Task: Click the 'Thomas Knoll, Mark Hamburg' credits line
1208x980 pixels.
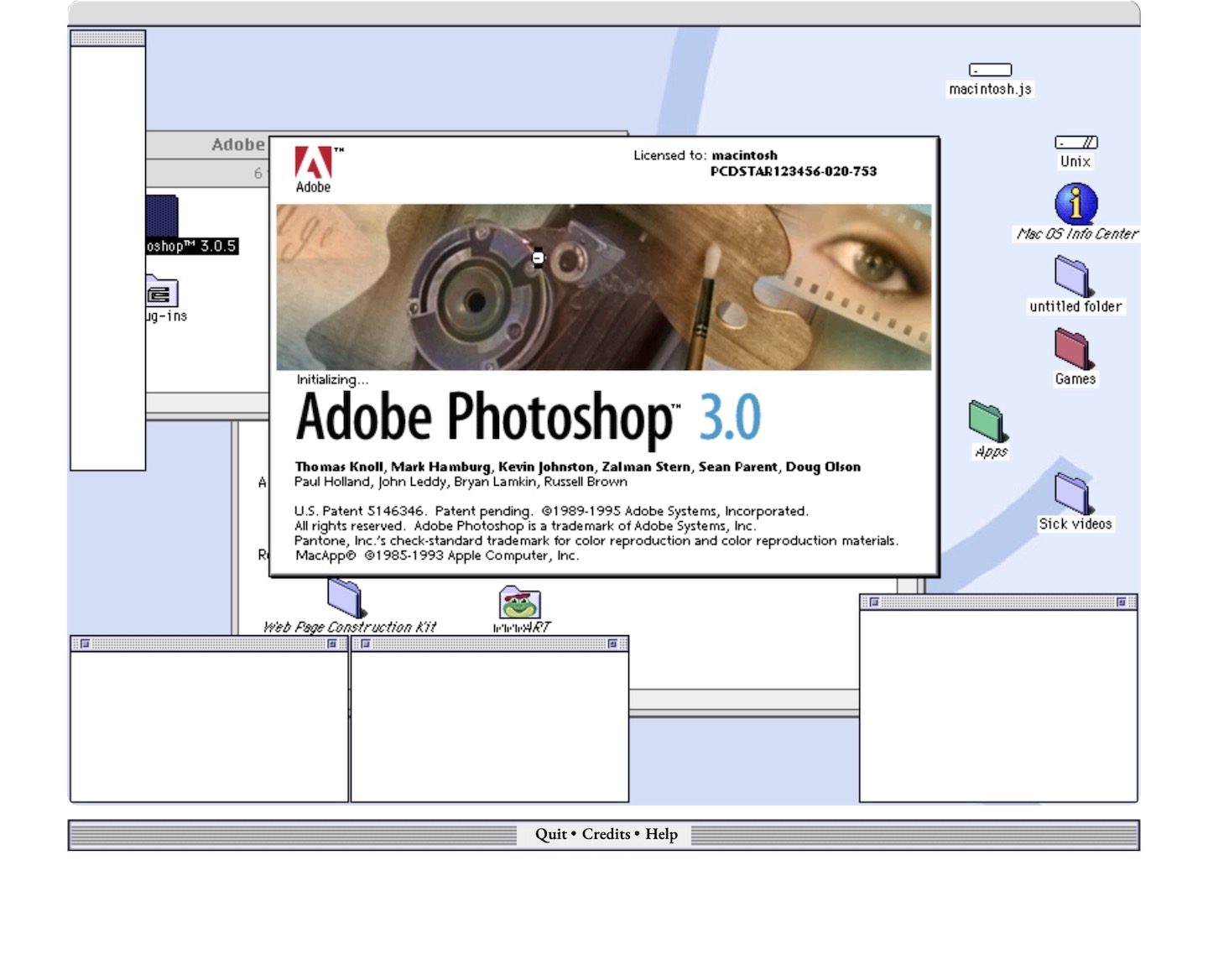Action: click(577, 467)
